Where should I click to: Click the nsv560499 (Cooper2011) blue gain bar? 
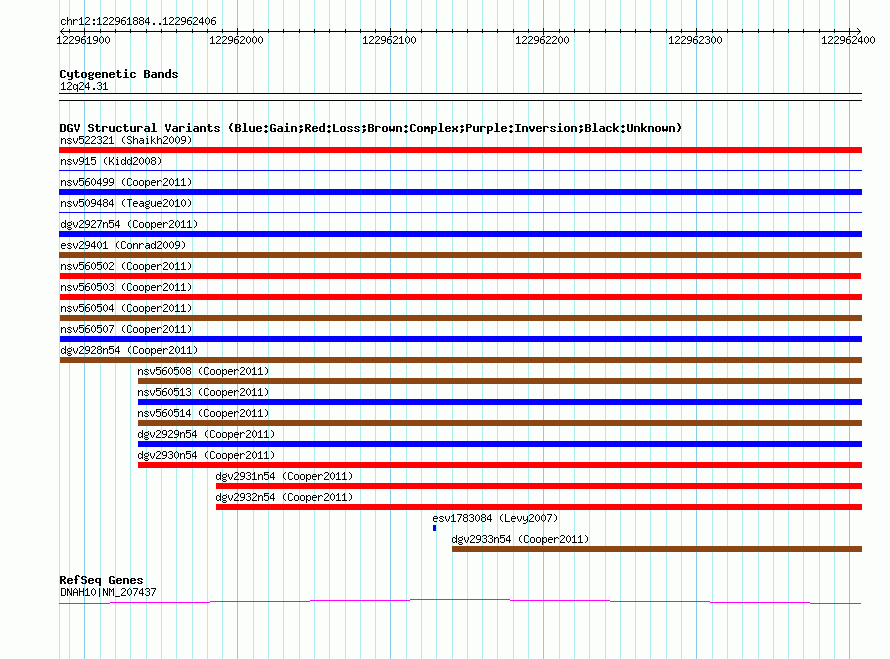coord(460,192)
